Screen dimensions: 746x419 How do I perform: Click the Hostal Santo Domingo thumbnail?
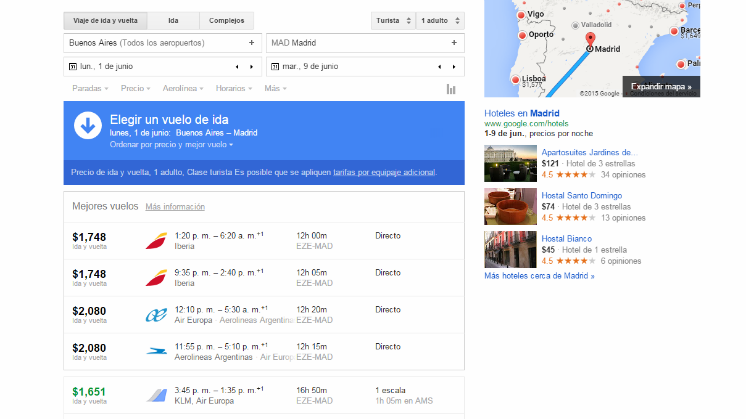point(510,206)
